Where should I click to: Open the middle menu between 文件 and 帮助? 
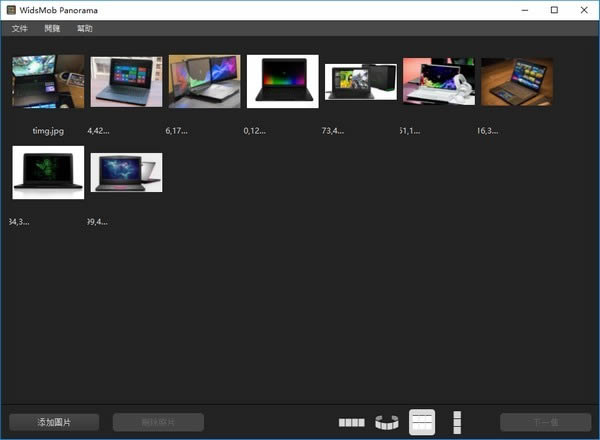(52, 28)
